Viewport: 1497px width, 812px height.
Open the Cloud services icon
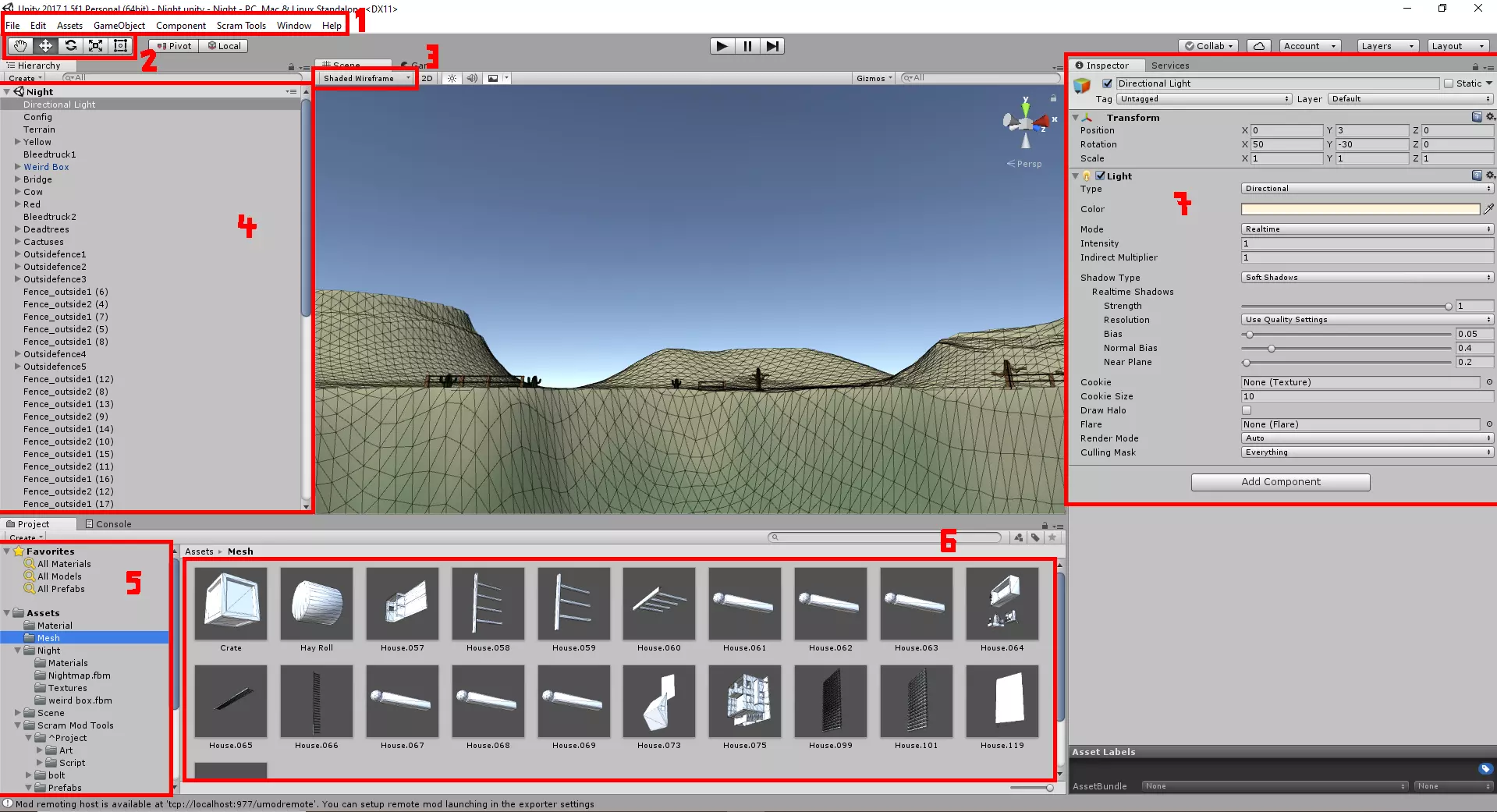tap(1258, 46)
